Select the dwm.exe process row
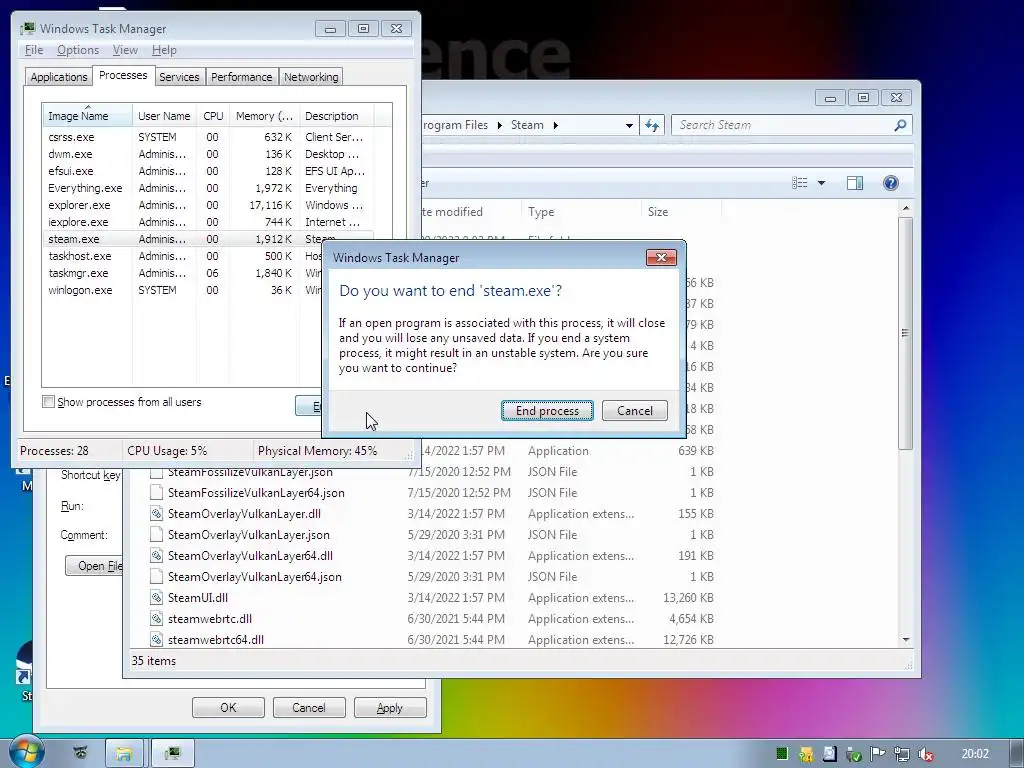The width and height of the screenshot is (1024, 768). coord(208,154)
